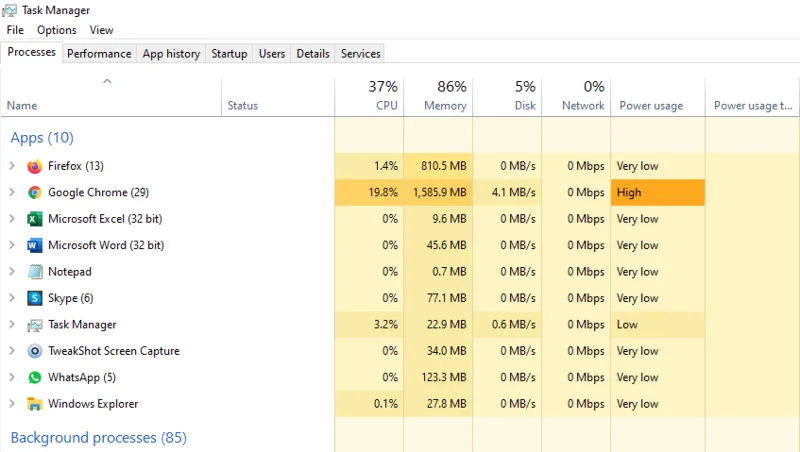Click Chrome's 4.1 MB/s disk value

(x=514, y=192)
